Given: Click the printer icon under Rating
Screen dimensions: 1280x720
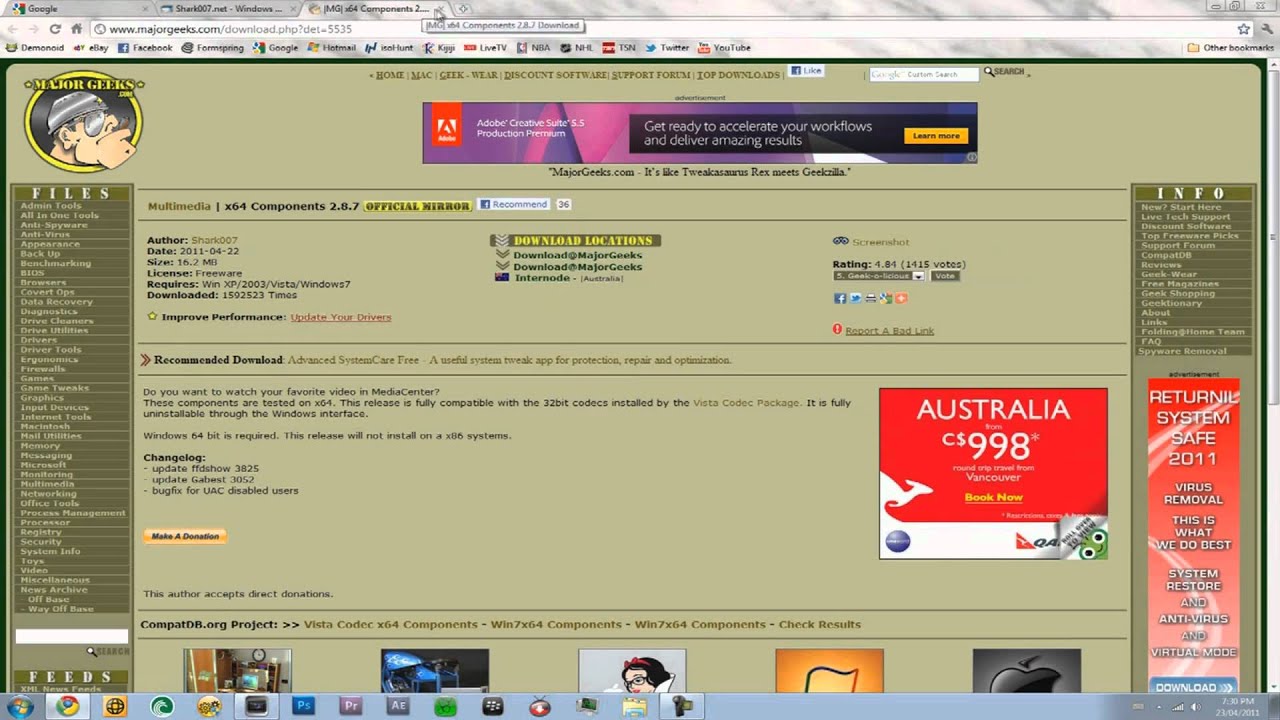Looking at the screenshot, I should pyautogui.click(x=870, y=298).
